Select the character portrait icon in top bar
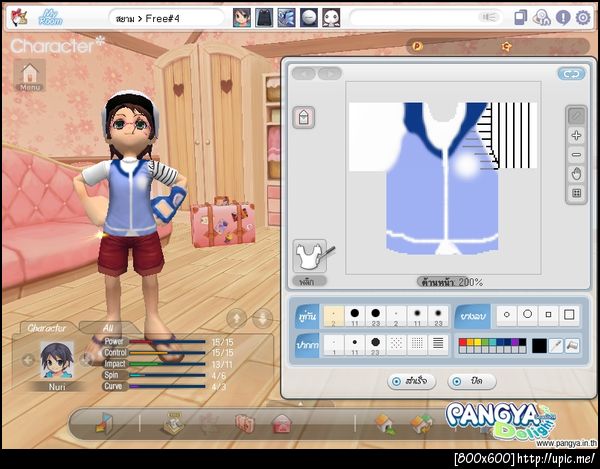Image resolution: width=600 pixels, height=469 pixels. (x=242, y=18)
